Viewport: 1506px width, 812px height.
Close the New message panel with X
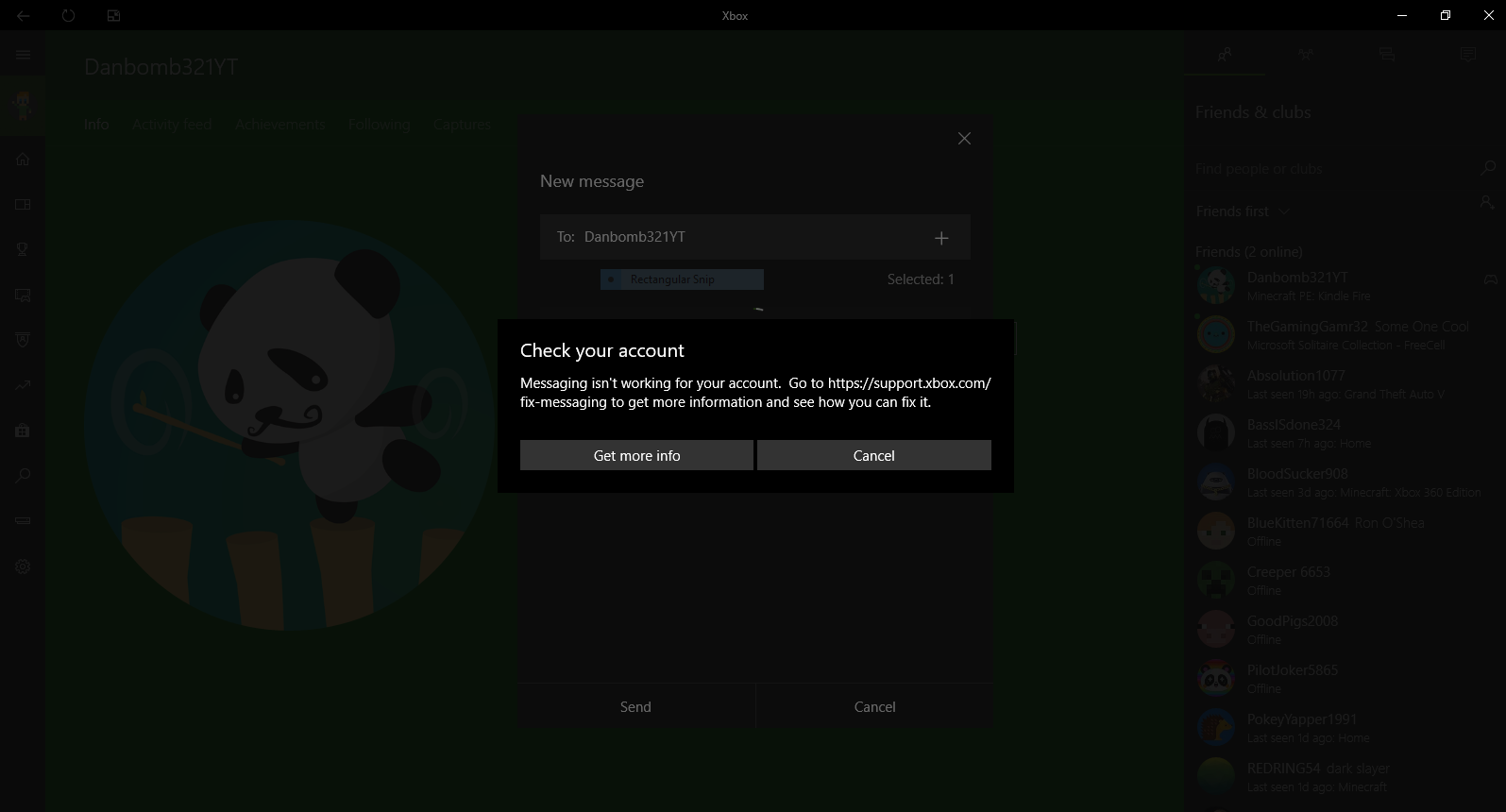coord(964,139)
